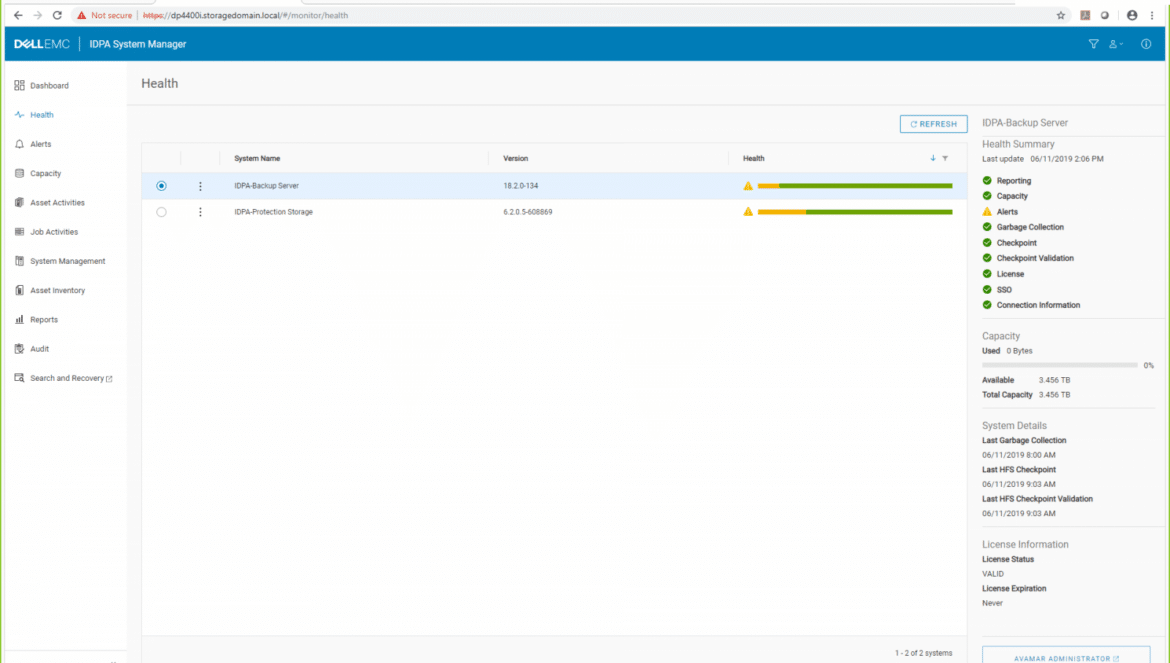This screenshot has width=1170, height=663.
Task: Click version 6.2.0.5-608869 cell
Action: (528, 212)
